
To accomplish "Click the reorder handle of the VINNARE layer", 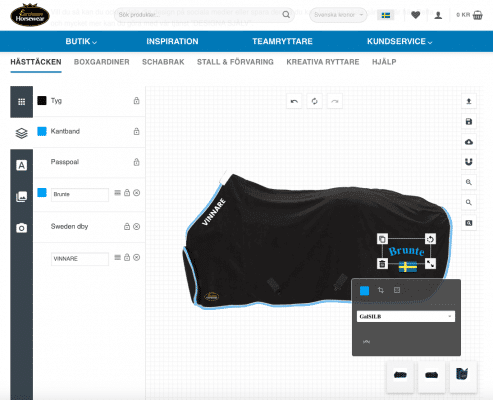I will 117,257.
